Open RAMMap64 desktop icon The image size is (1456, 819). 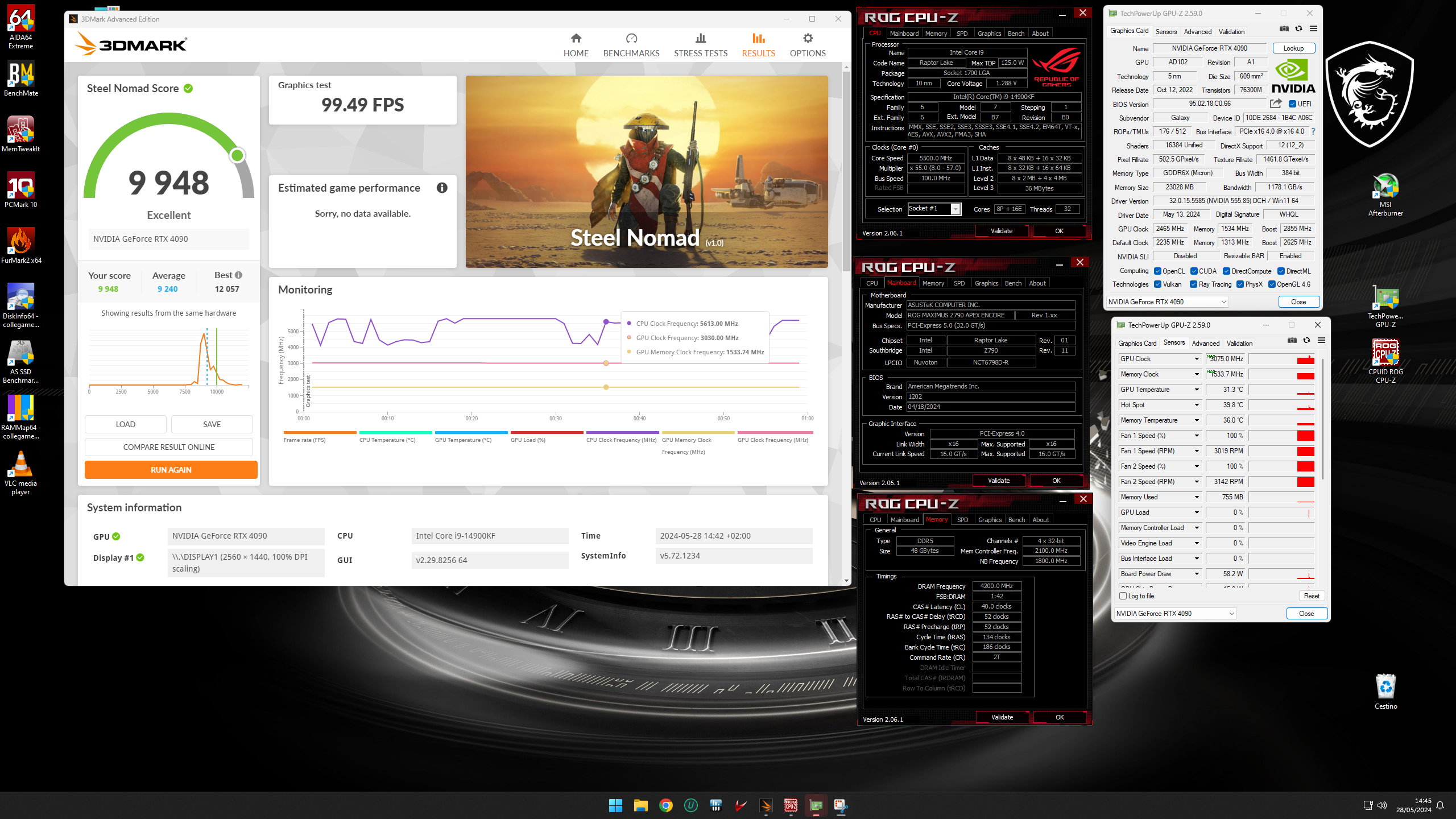[20, 417]
